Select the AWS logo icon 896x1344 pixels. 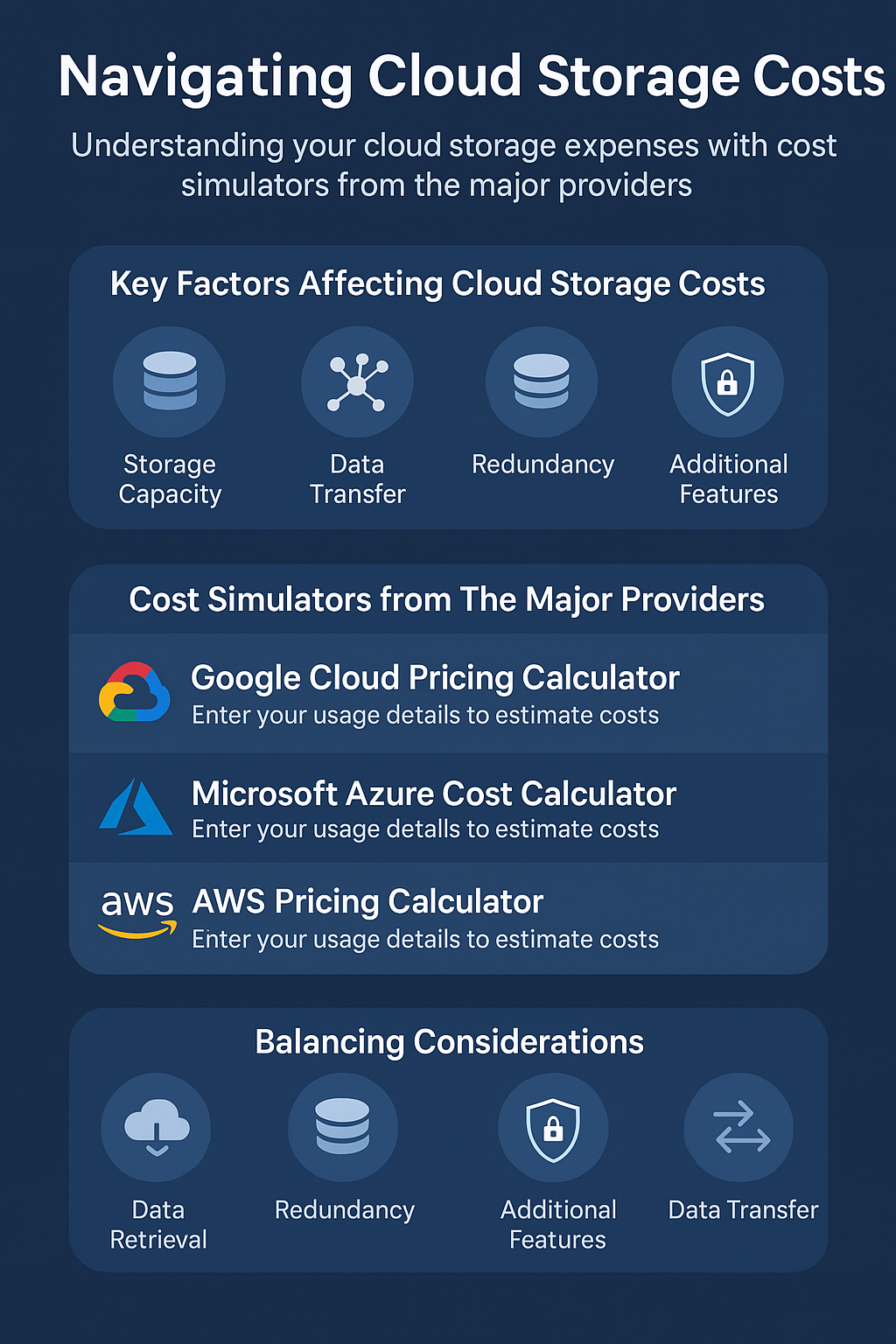136,913
